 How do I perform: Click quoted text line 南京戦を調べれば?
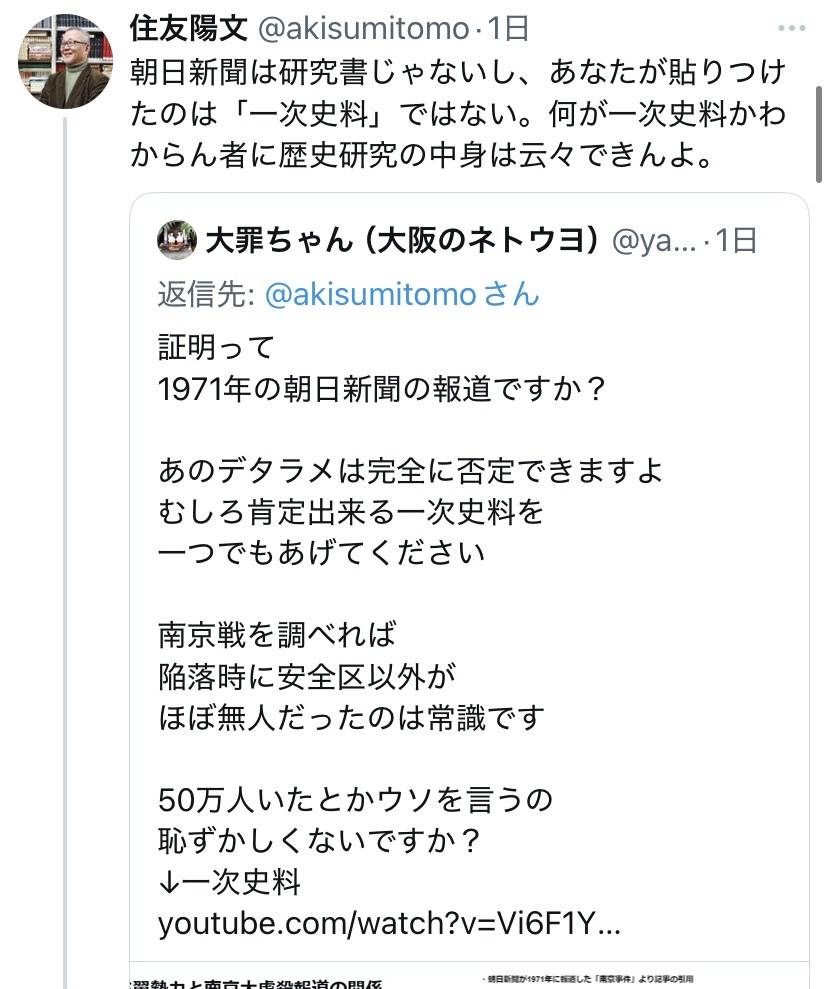pos(277,634)
